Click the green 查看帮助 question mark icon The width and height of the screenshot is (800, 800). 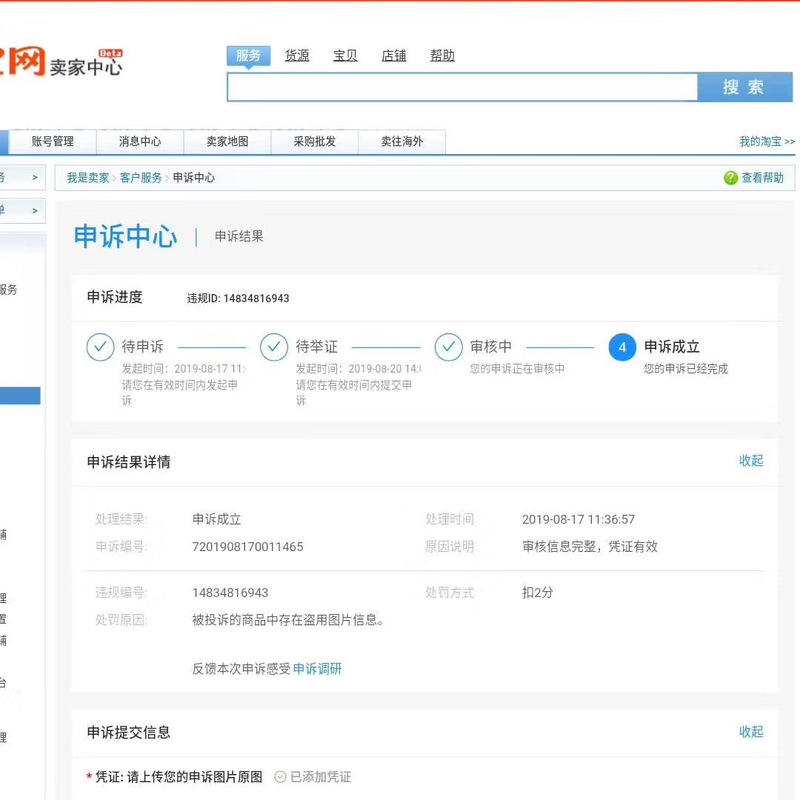point(731,178)
